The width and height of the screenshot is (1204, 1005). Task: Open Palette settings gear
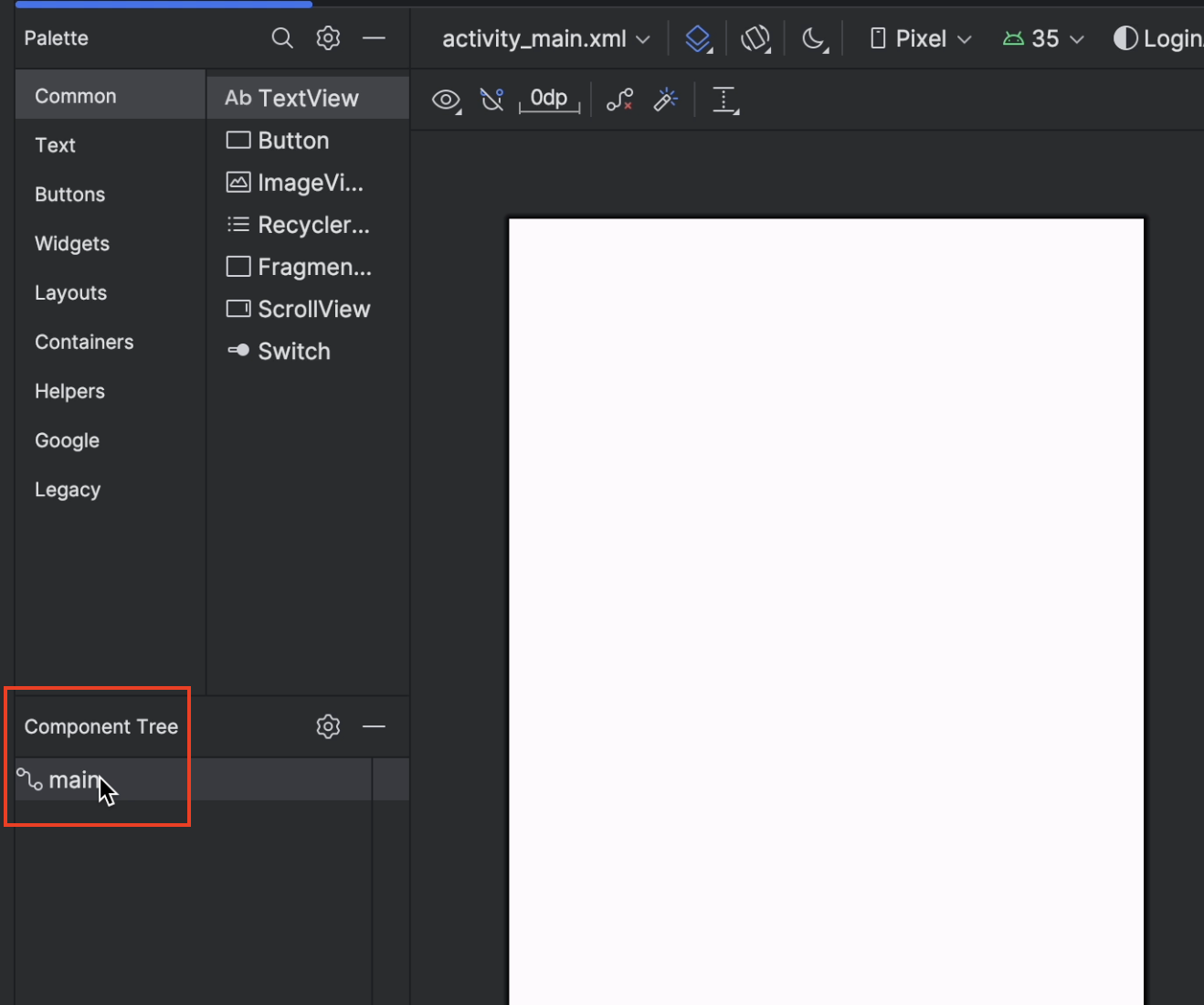click(x=328, y=38)
